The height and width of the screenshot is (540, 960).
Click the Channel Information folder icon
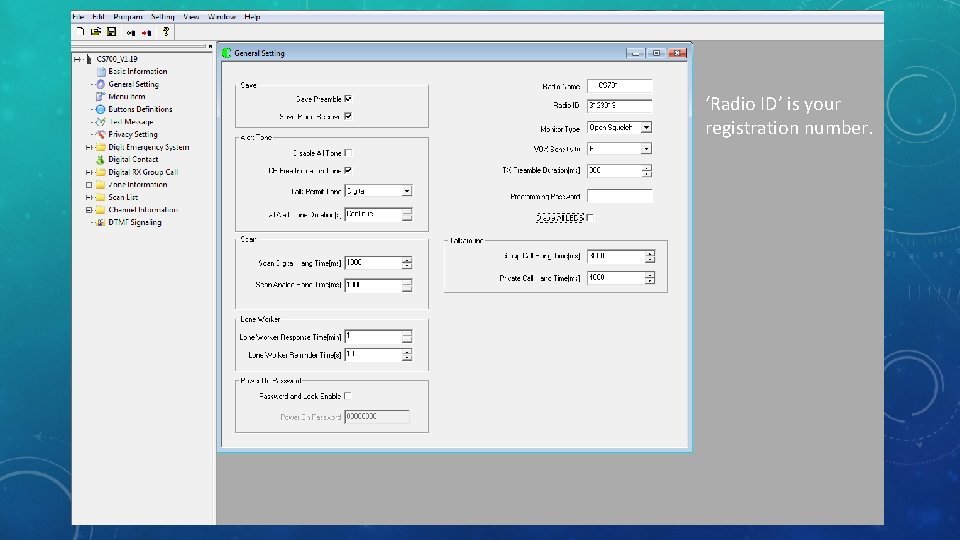101,209
